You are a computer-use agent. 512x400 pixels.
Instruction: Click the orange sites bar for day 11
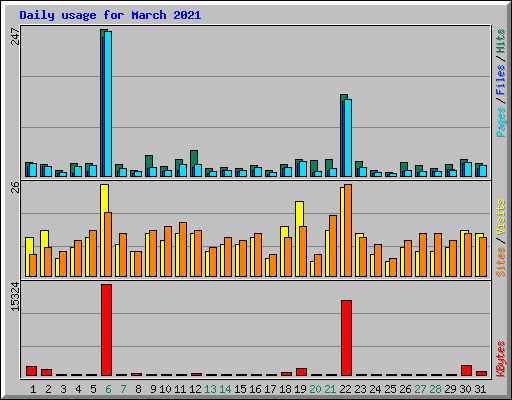[x=183, y=249]
